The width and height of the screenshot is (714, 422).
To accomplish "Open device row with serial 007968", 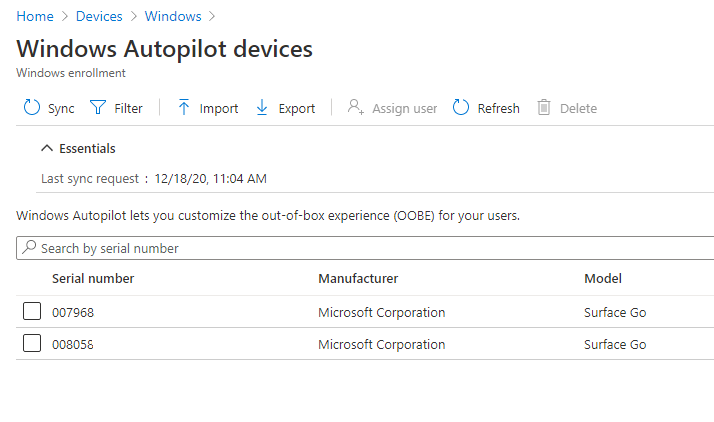I will [73, 312].
